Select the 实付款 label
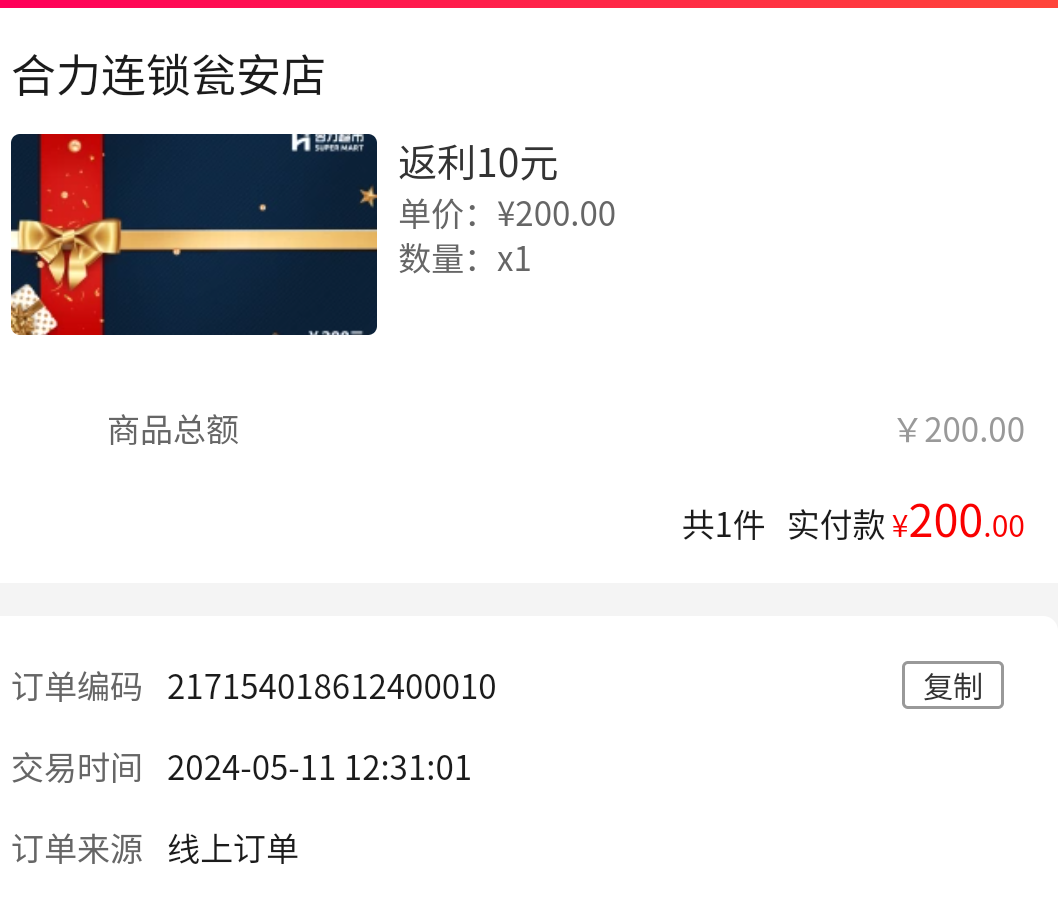1058x897 pixels. click(x=836, y=525)
